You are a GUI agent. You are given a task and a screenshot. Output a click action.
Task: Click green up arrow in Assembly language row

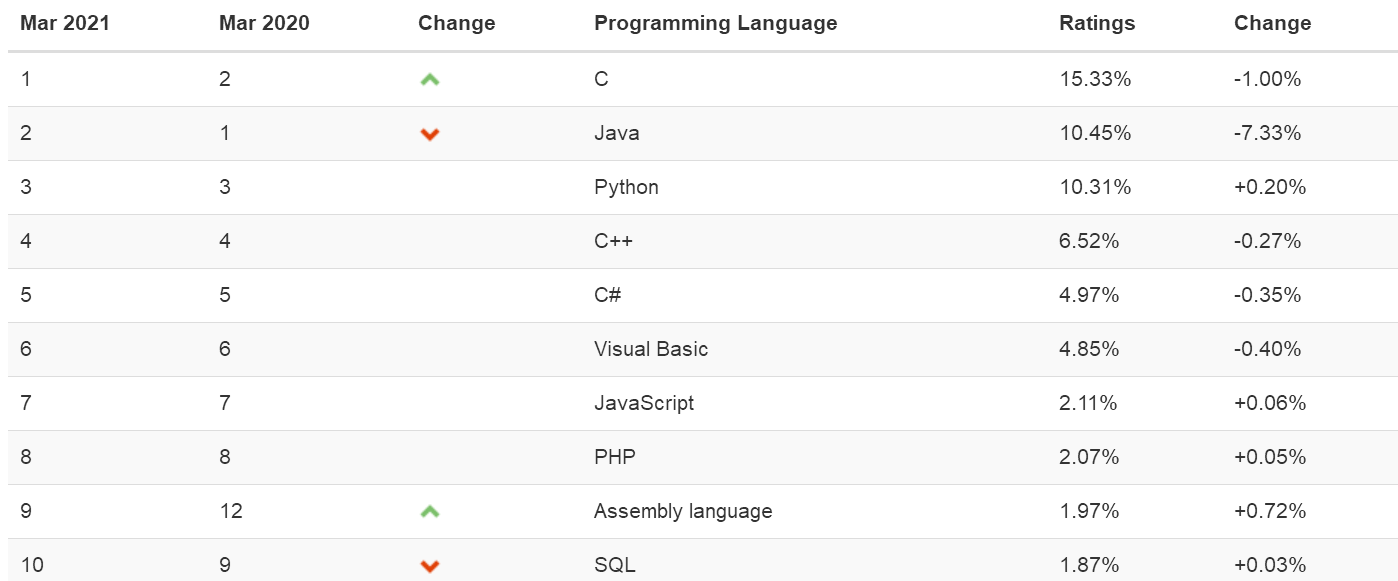[x=430, y=512]
